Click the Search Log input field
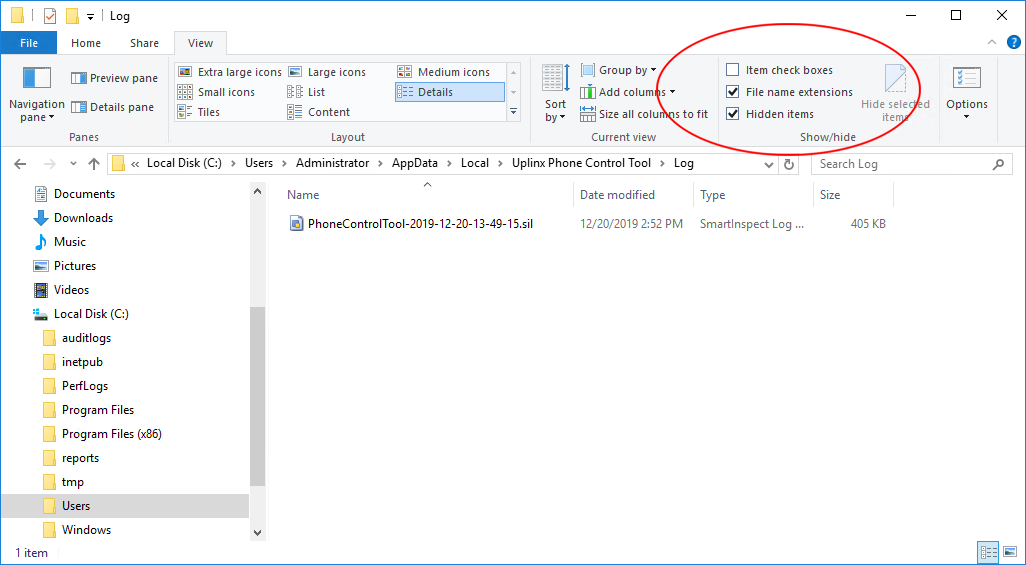The height and width of the screenshot is (565, 1026). tap(900, 164)
